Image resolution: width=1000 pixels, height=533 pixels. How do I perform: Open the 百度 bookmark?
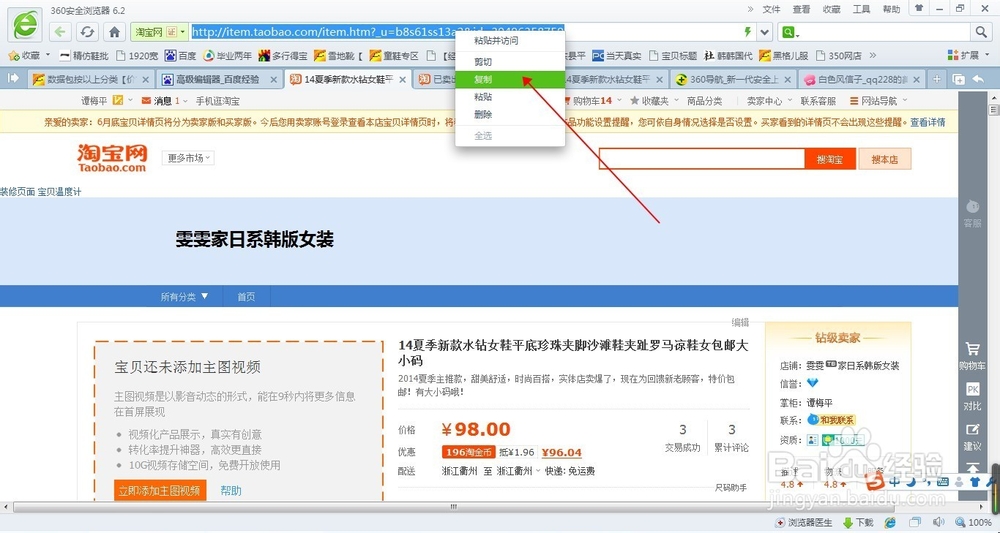pyautogui.click(x=180, y=56)
